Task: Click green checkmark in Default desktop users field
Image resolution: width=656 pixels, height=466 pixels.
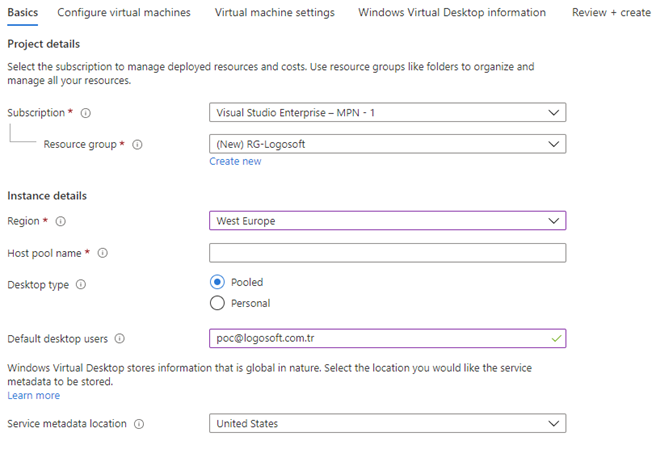Action: point(555,339)
